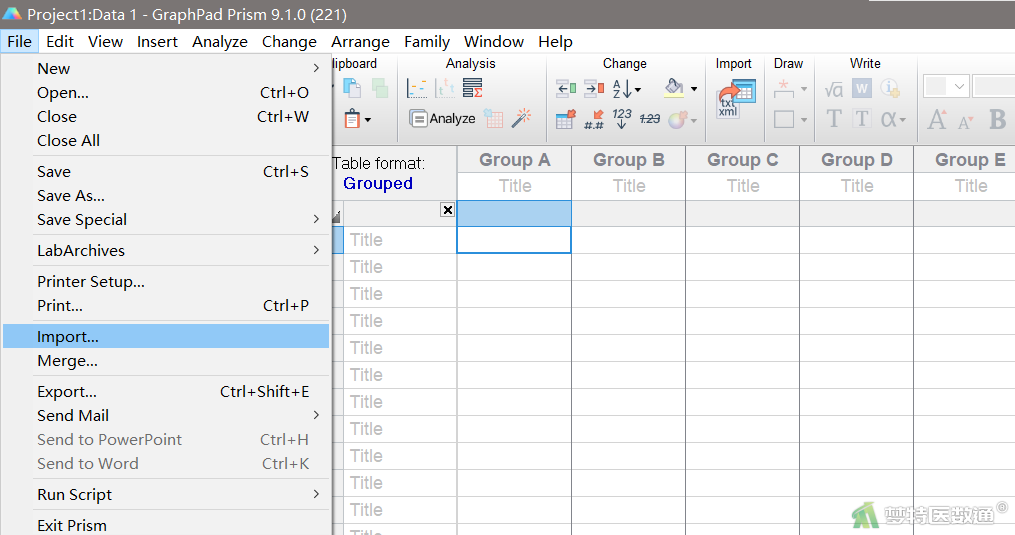1015x535 pixels.
Task: Click the Group D column header
Action: click(x=856, y=160)
